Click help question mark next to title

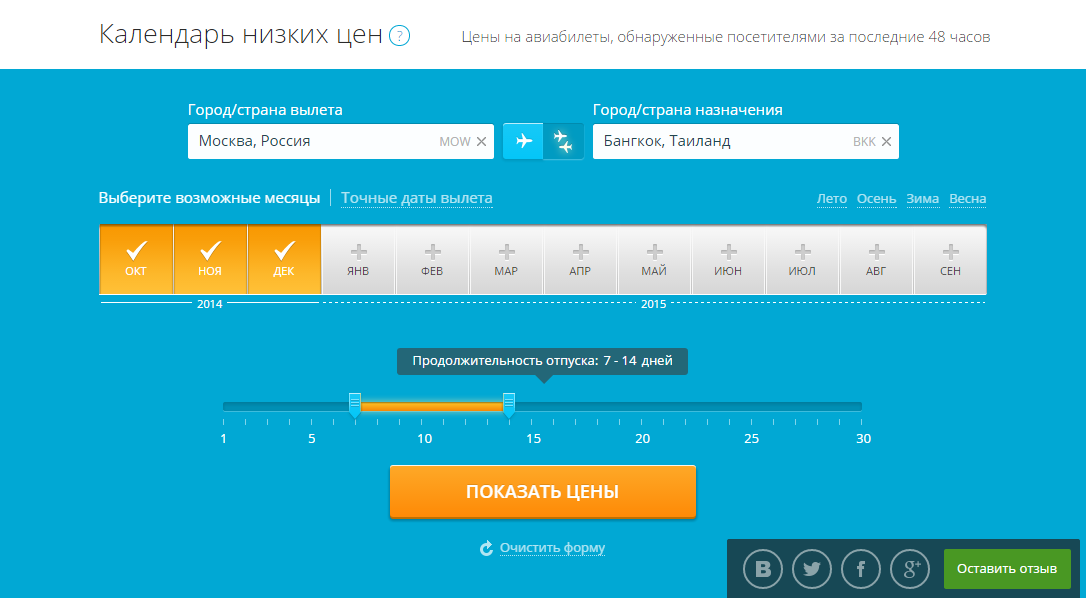(400, 37)
